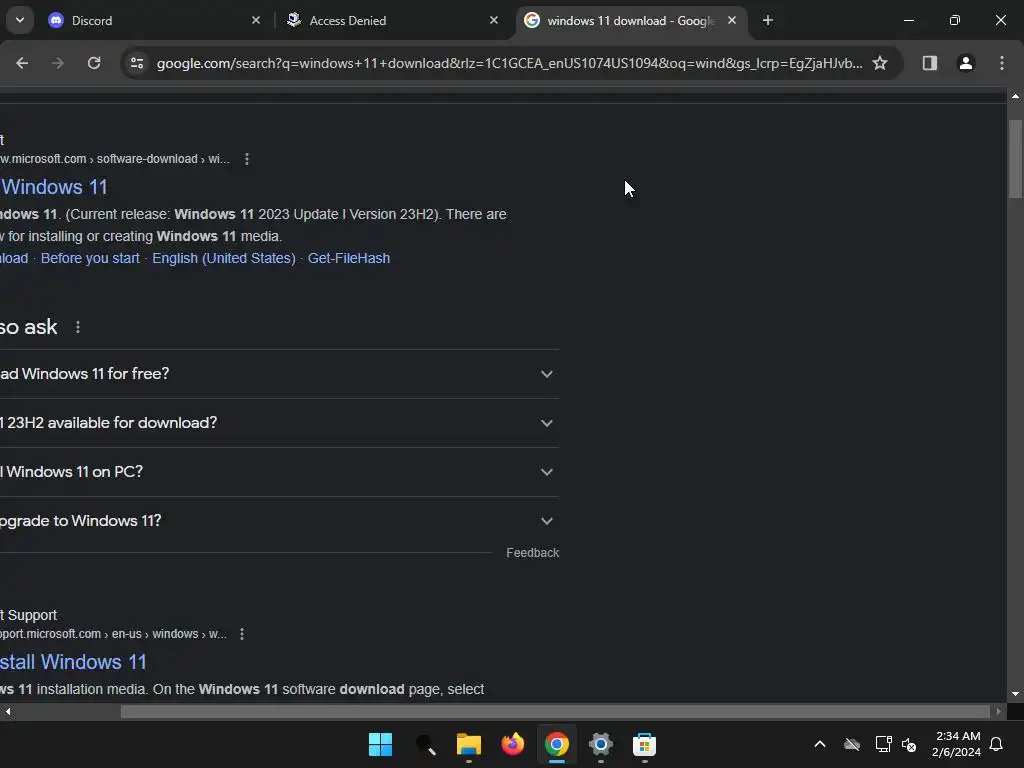Open the network status tray icon
The height and width of the screenshot is (768, 1024).
[883, 744]
